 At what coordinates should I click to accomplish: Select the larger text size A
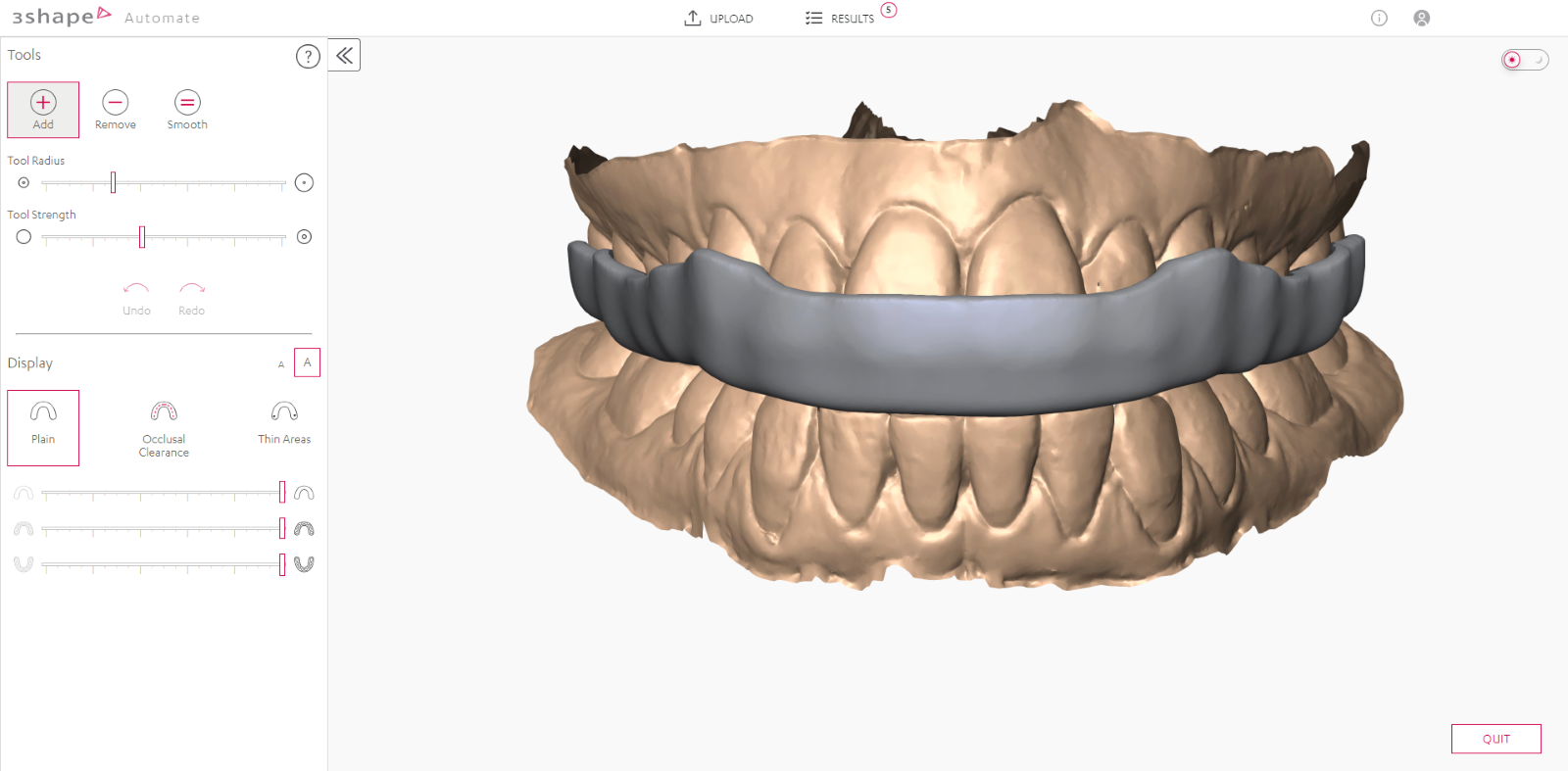pos(307,362)
